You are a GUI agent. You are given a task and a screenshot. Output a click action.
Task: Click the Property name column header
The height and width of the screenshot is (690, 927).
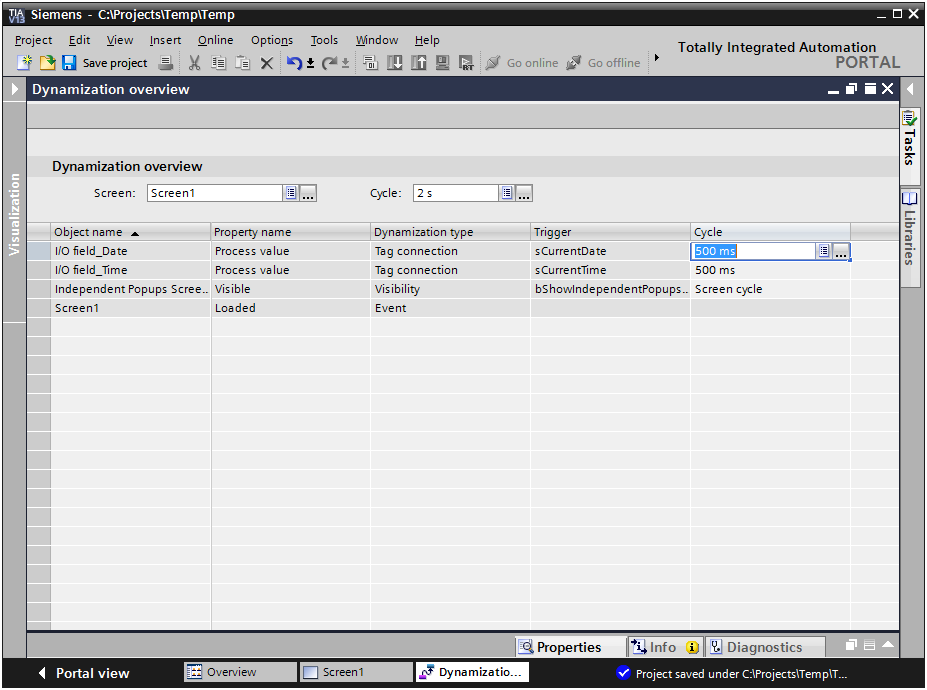[x=291, y=232]
